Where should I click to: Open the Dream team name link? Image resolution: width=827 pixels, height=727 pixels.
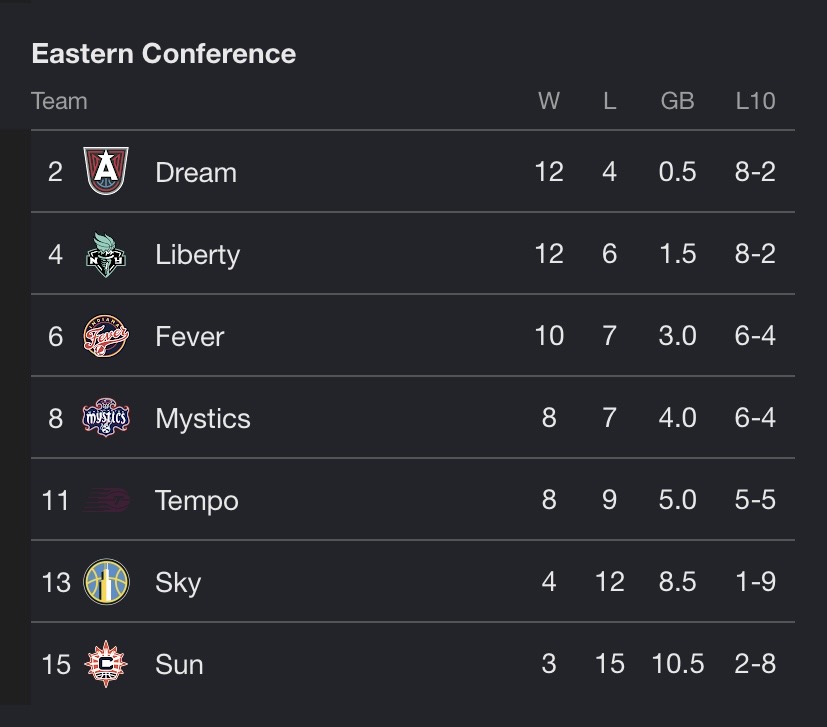point(196,173)
